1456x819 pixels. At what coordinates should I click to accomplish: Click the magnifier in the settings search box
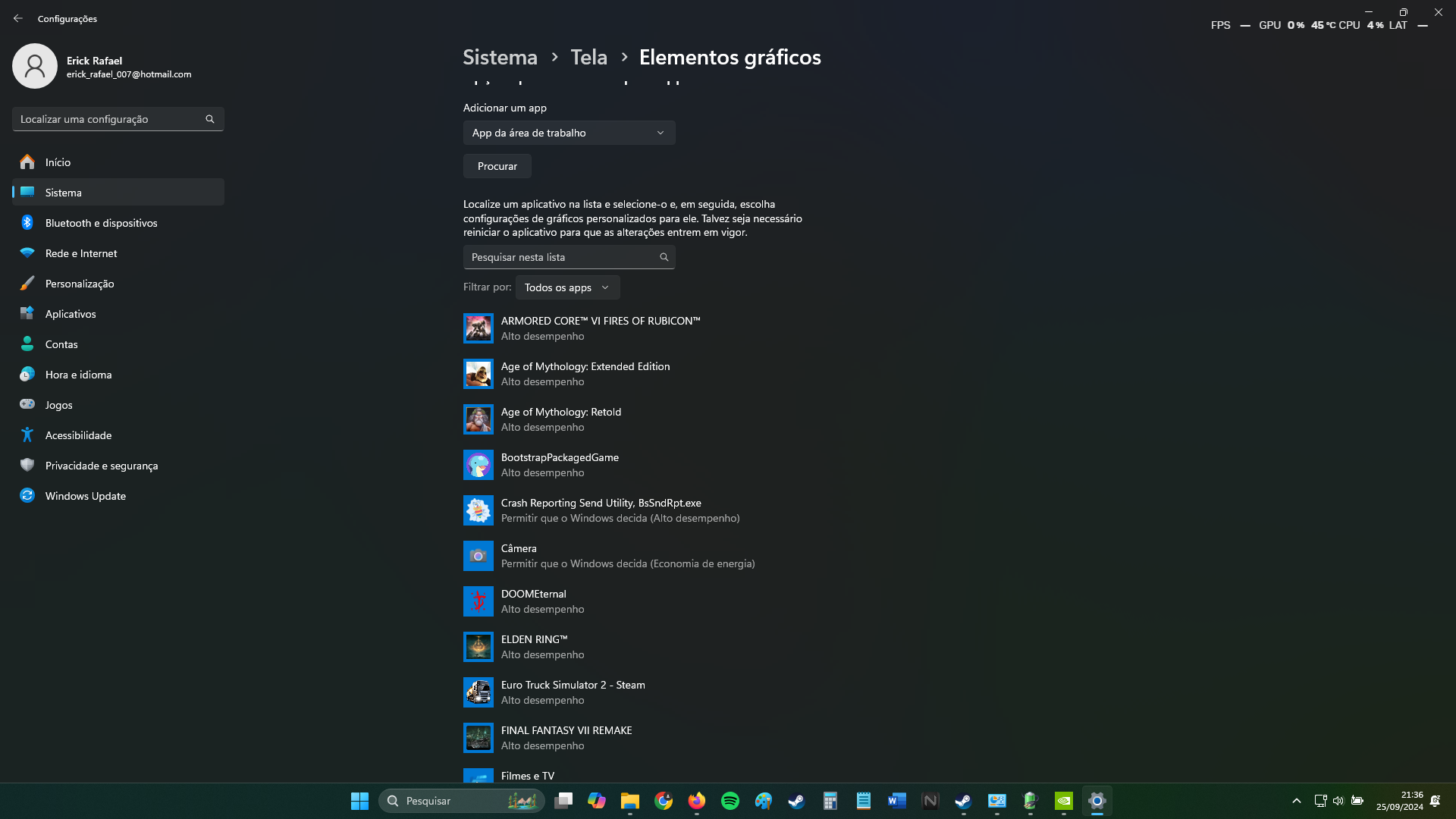tap(210, 119)
